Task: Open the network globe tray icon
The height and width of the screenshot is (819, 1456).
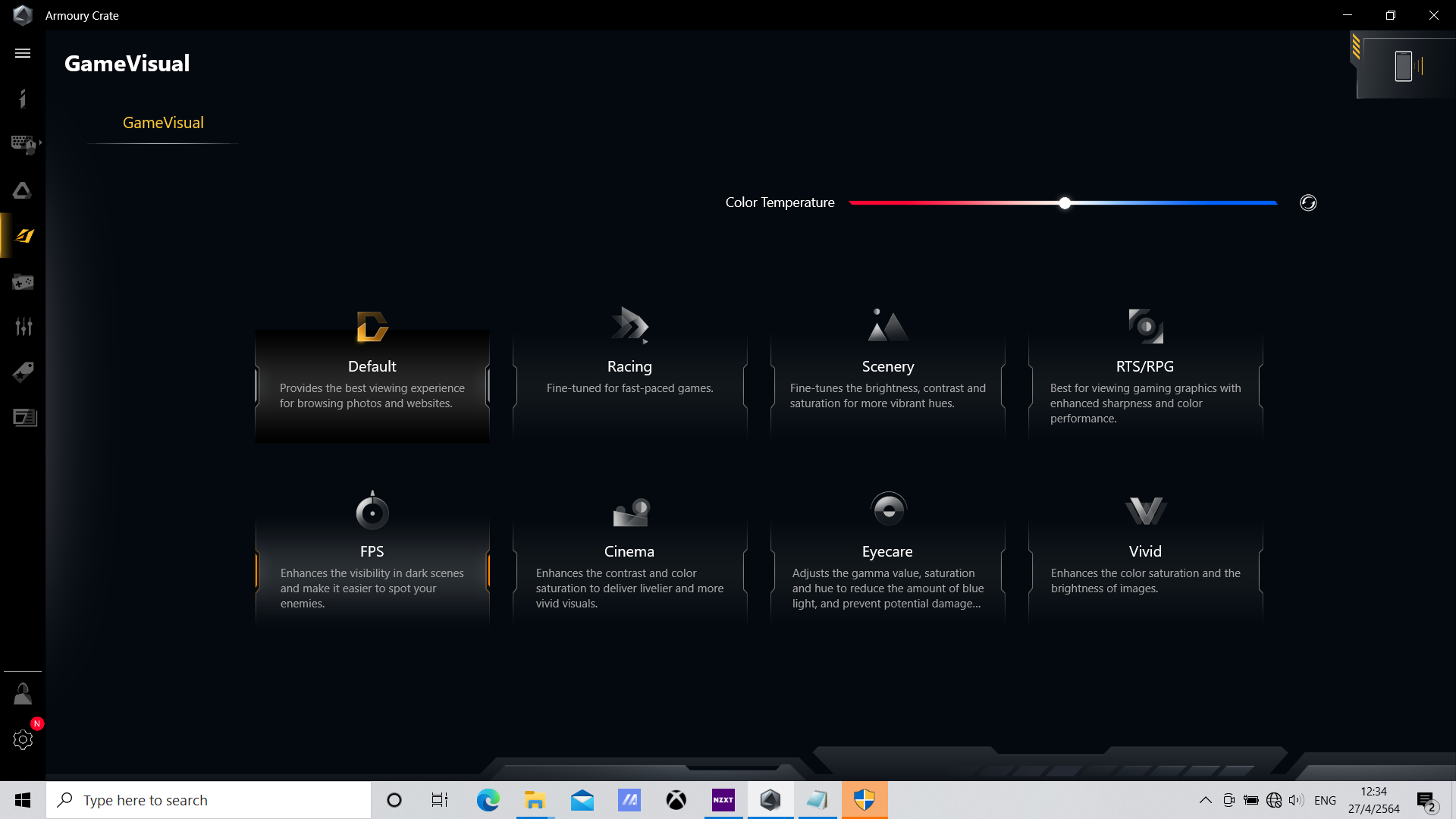Action: pyautogui.click(x=1274, y=800)
